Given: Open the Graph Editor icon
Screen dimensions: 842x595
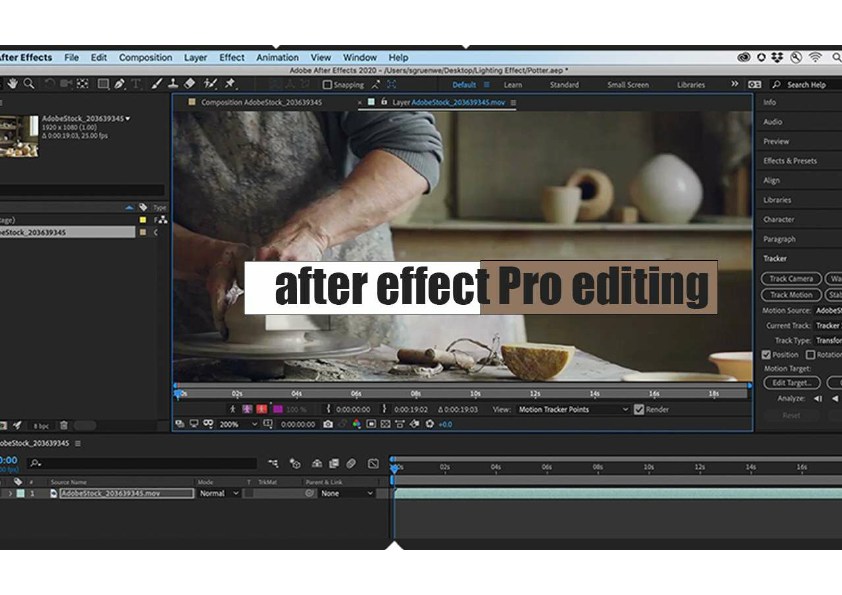Looking at the screenshot, I should (373, 463).
